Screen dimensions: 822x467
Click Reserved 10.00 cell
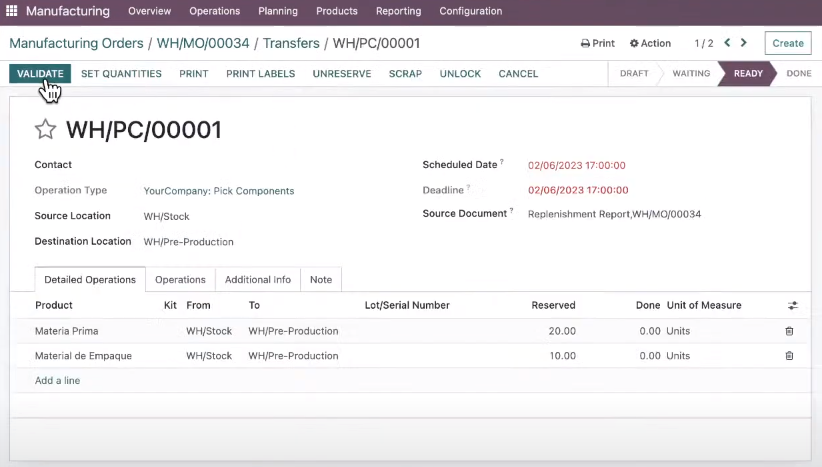(x=563, y=356)
